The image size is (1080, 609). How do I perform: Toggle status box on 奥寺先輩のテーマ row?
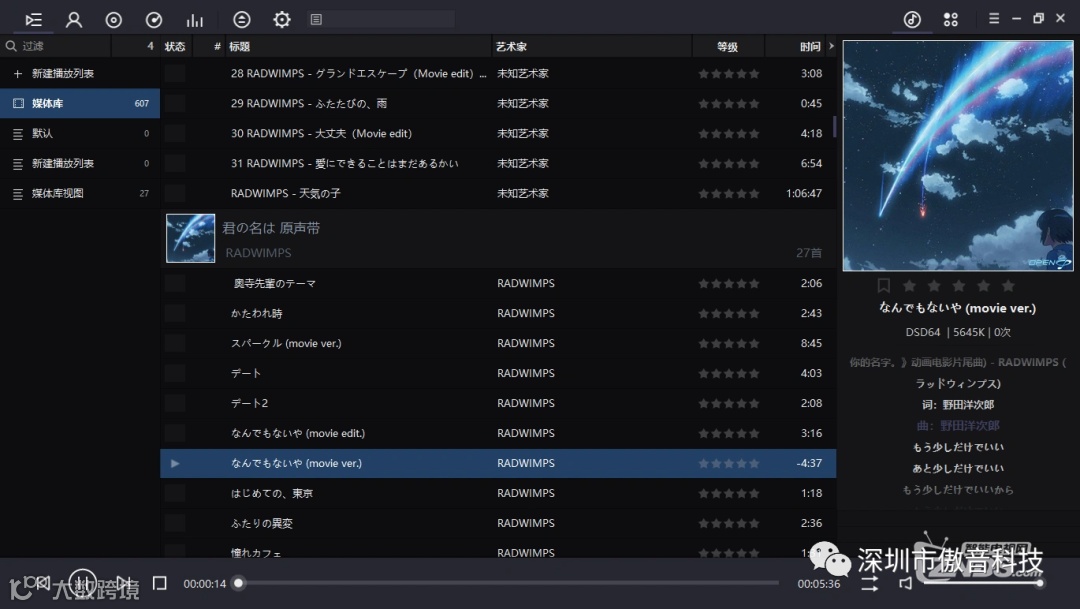tap(175, 283)
